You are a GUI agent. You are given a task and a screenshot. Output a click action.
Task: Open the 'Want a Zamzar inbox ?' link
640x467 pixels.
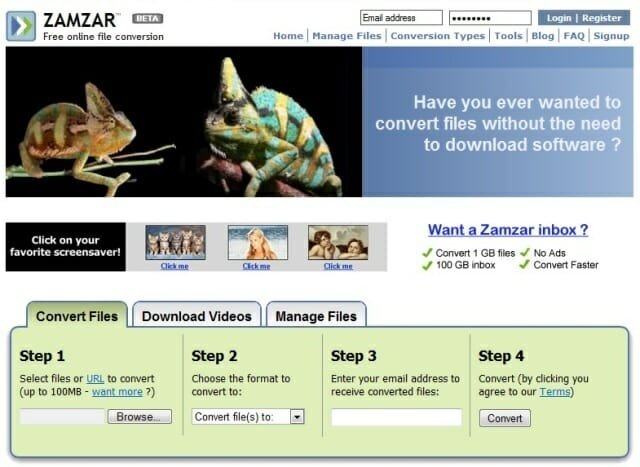coord(508,230)
